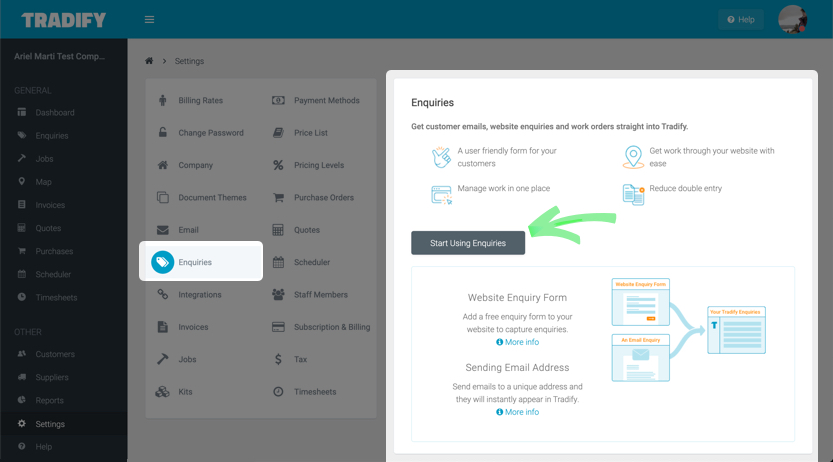Click the Tradify logo
Screen dimensions: 833x462
click(64, 20)
